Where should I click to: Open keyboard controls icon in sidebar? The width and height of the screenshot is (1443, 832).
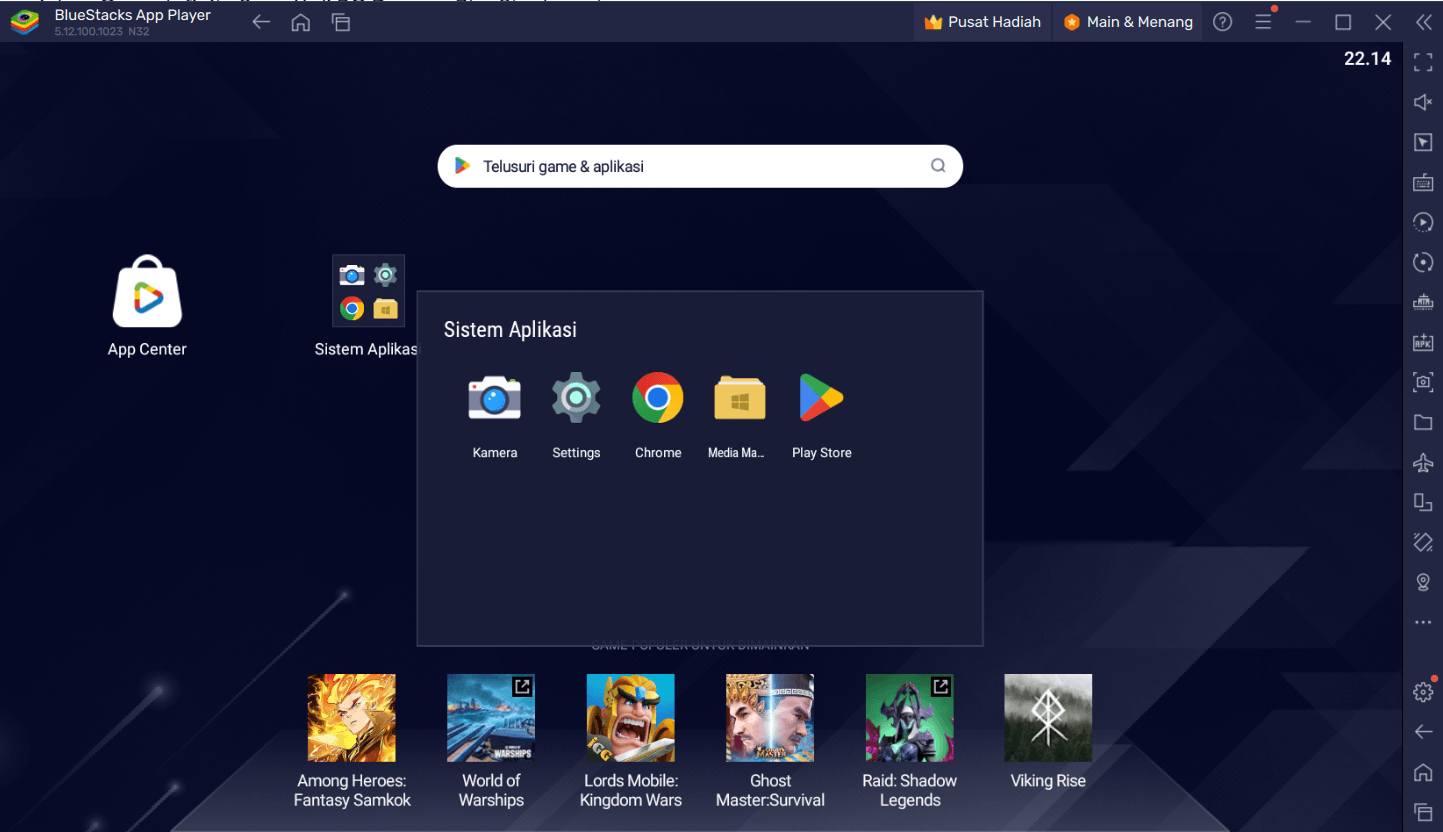[x=1423, y=183]
